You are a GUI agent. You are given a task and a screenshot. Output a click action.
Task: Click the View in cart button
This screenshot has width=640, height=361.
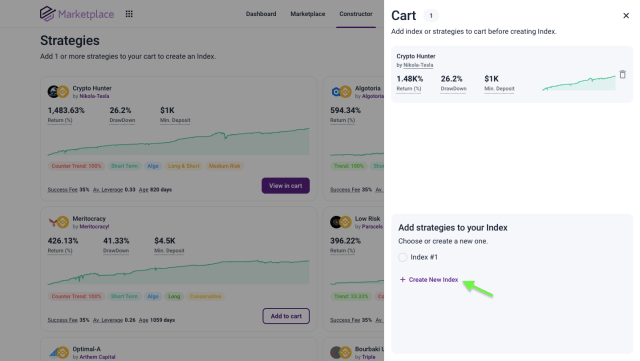pyautogui.click(x=286, y=186)
